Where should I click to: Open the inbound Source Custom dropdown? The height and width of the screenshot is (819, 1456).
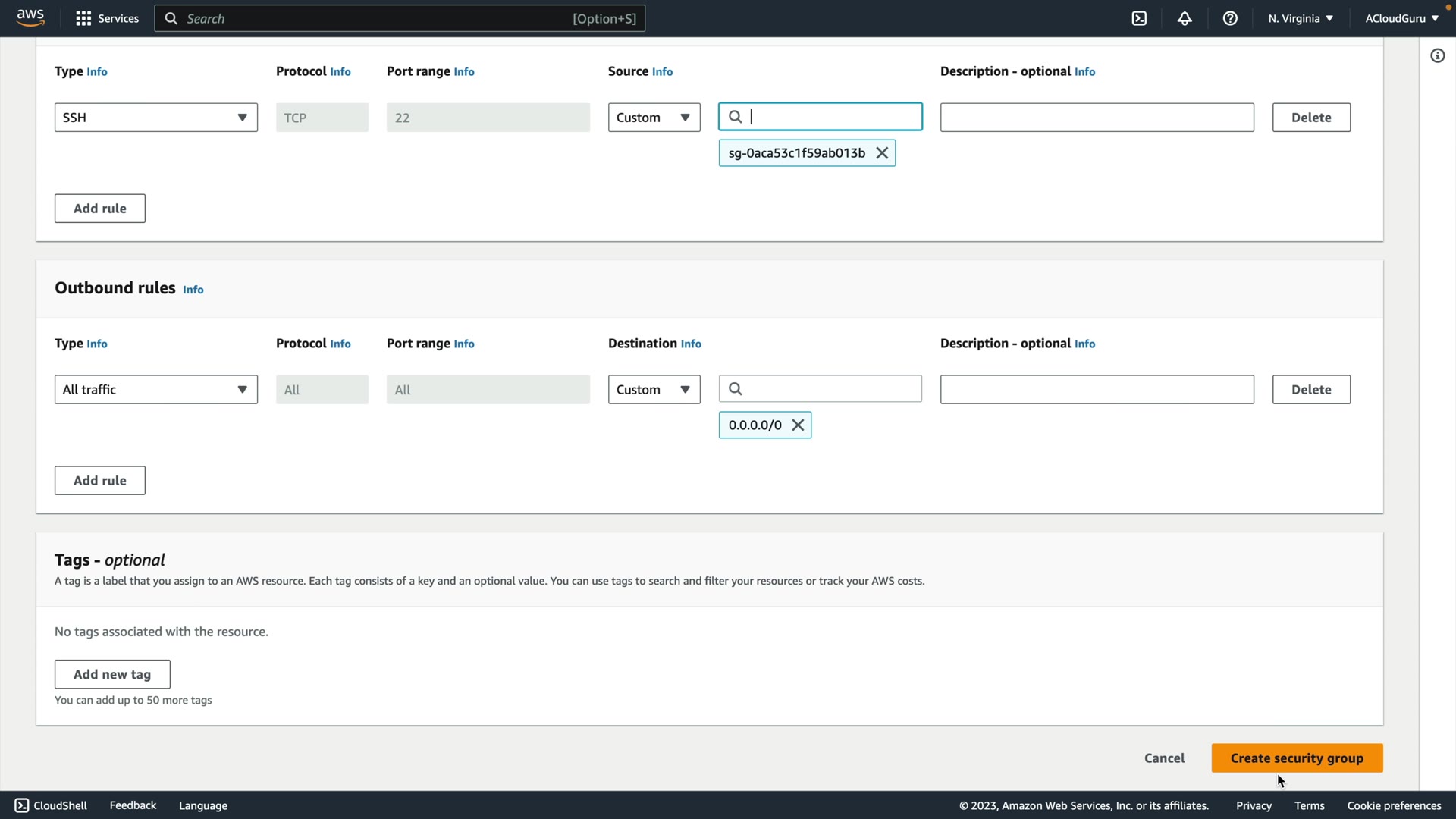(654, 118)
